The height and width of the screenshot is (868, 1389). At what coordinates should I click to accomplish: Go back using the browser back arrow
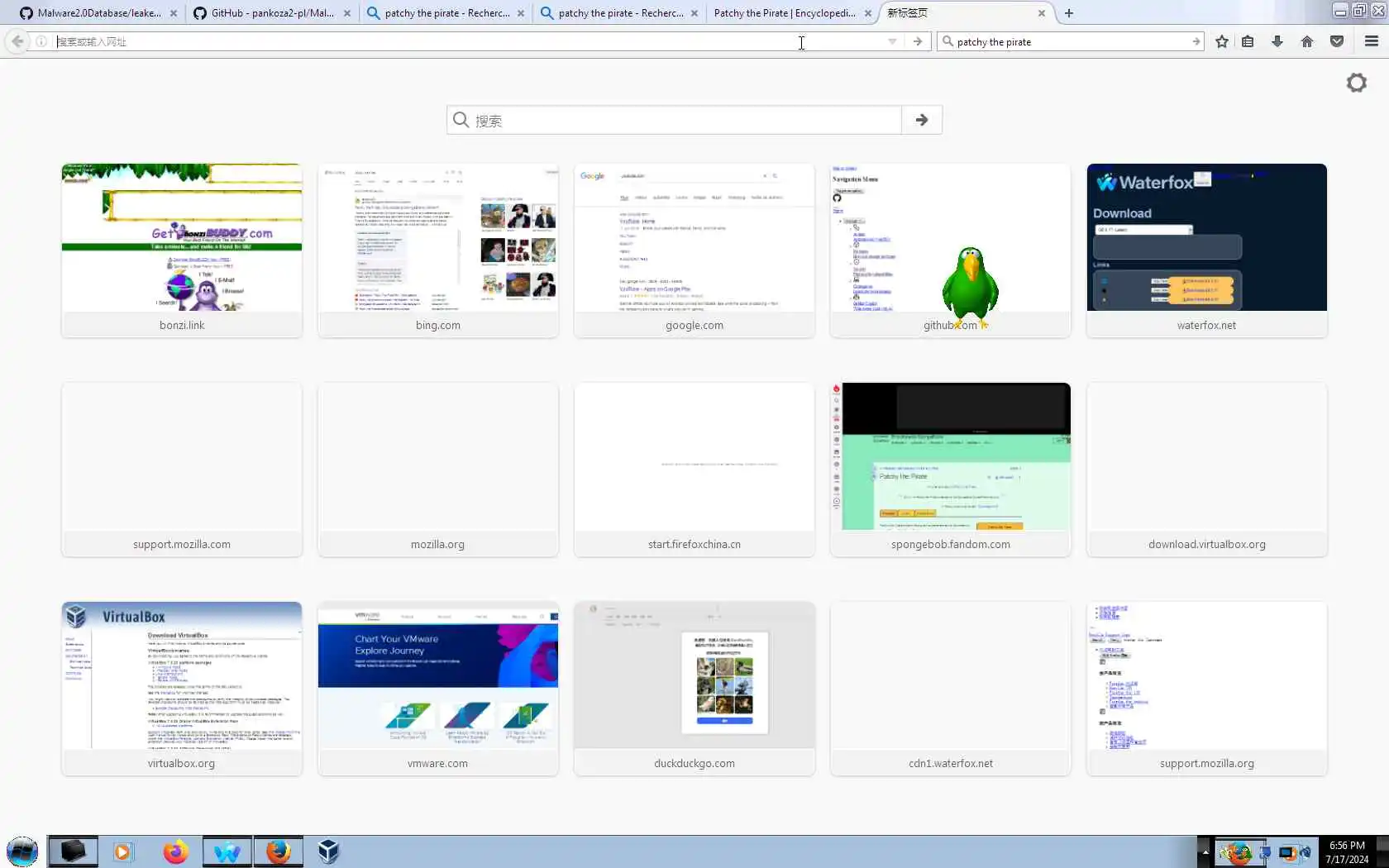pos(17,41)
